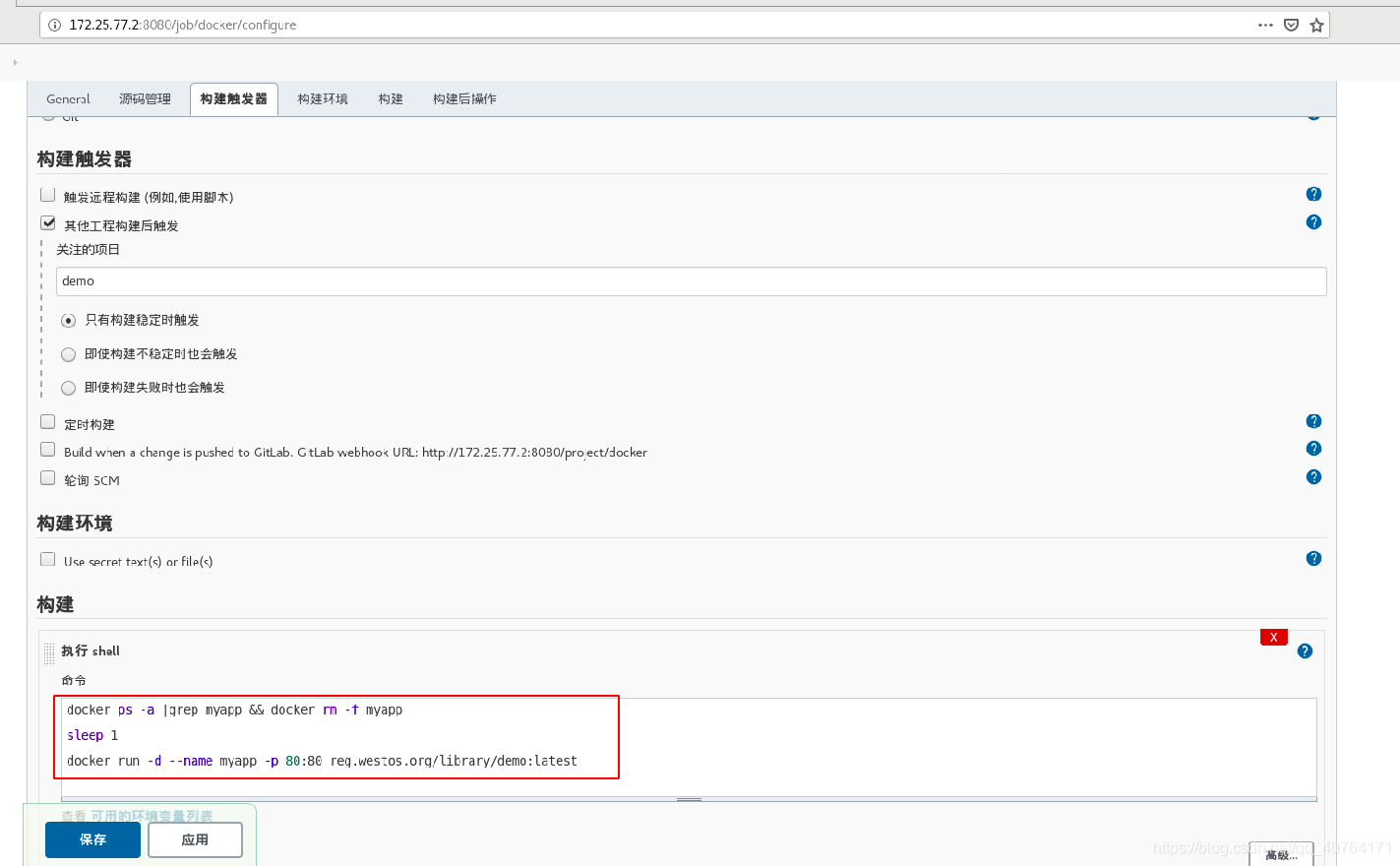This screenshot has width=1400, height=866.
Task: Open help for 其他工程构建后触发 option
Action: tap(1313, 222)
